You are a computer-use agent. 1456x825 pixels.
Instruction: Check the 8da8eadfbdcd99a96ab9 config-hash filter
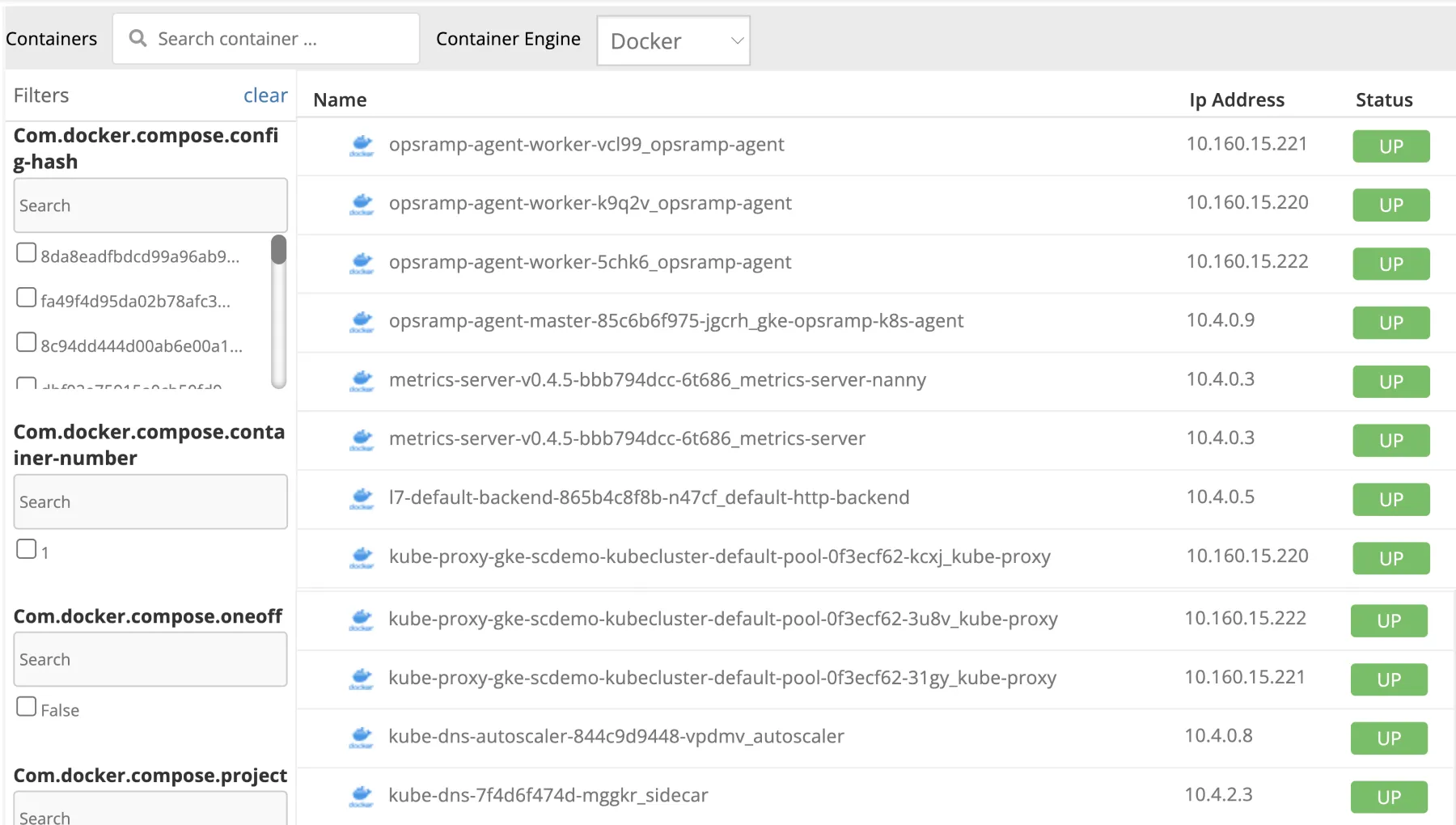pos(27,253)
